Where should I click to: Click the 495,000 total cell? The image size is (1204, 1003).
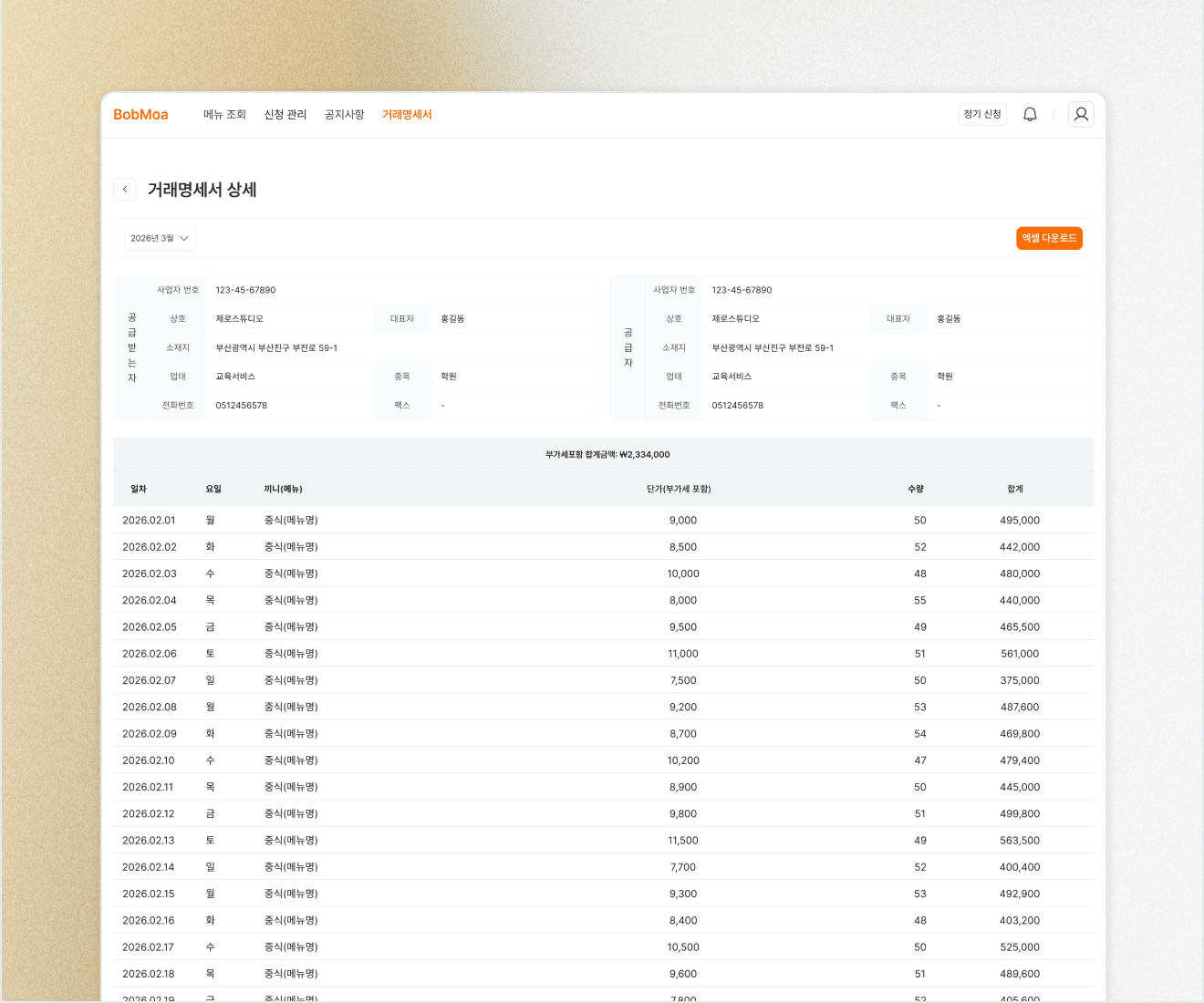[x=1020, y=521]
